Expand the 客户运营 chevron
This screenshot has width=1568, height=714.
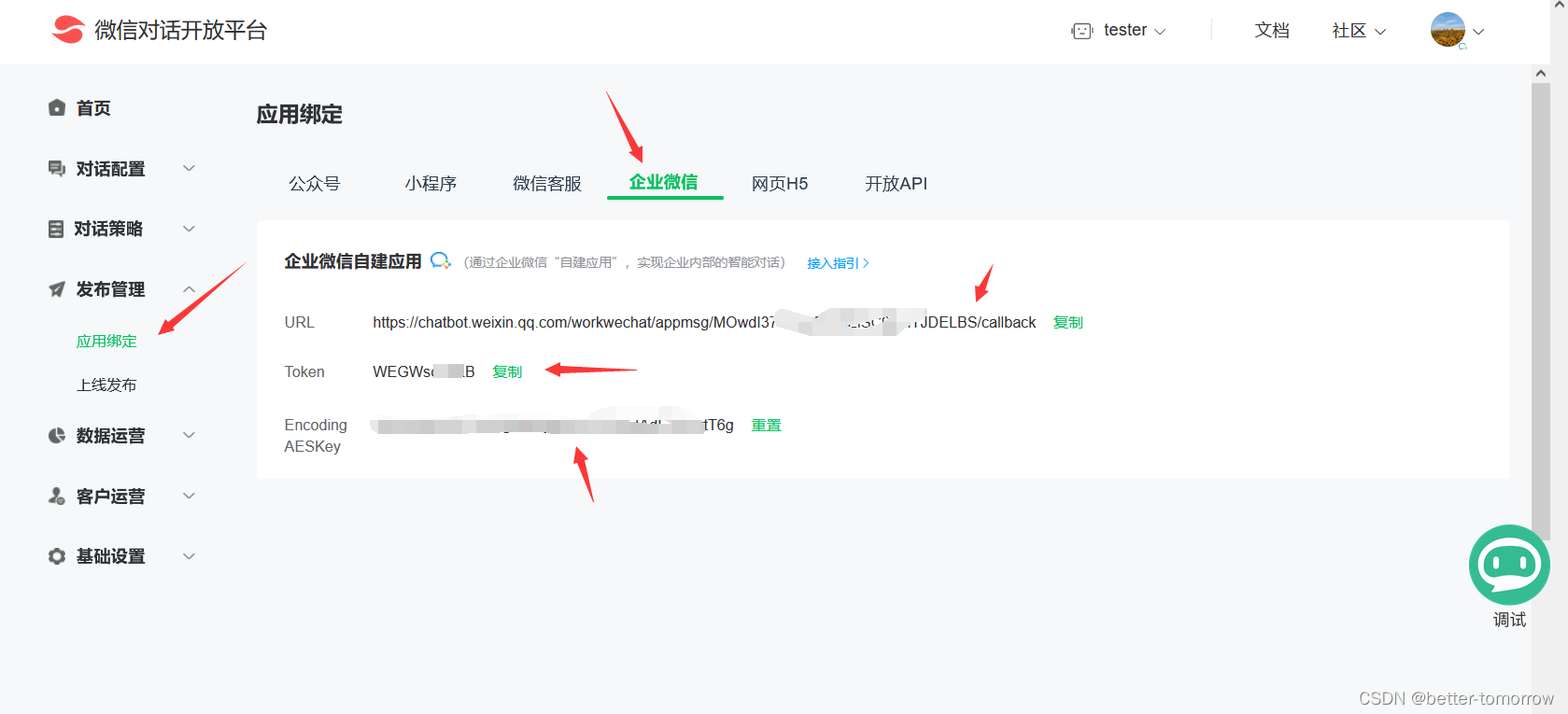pyautogui.click(x=189, y=496)
